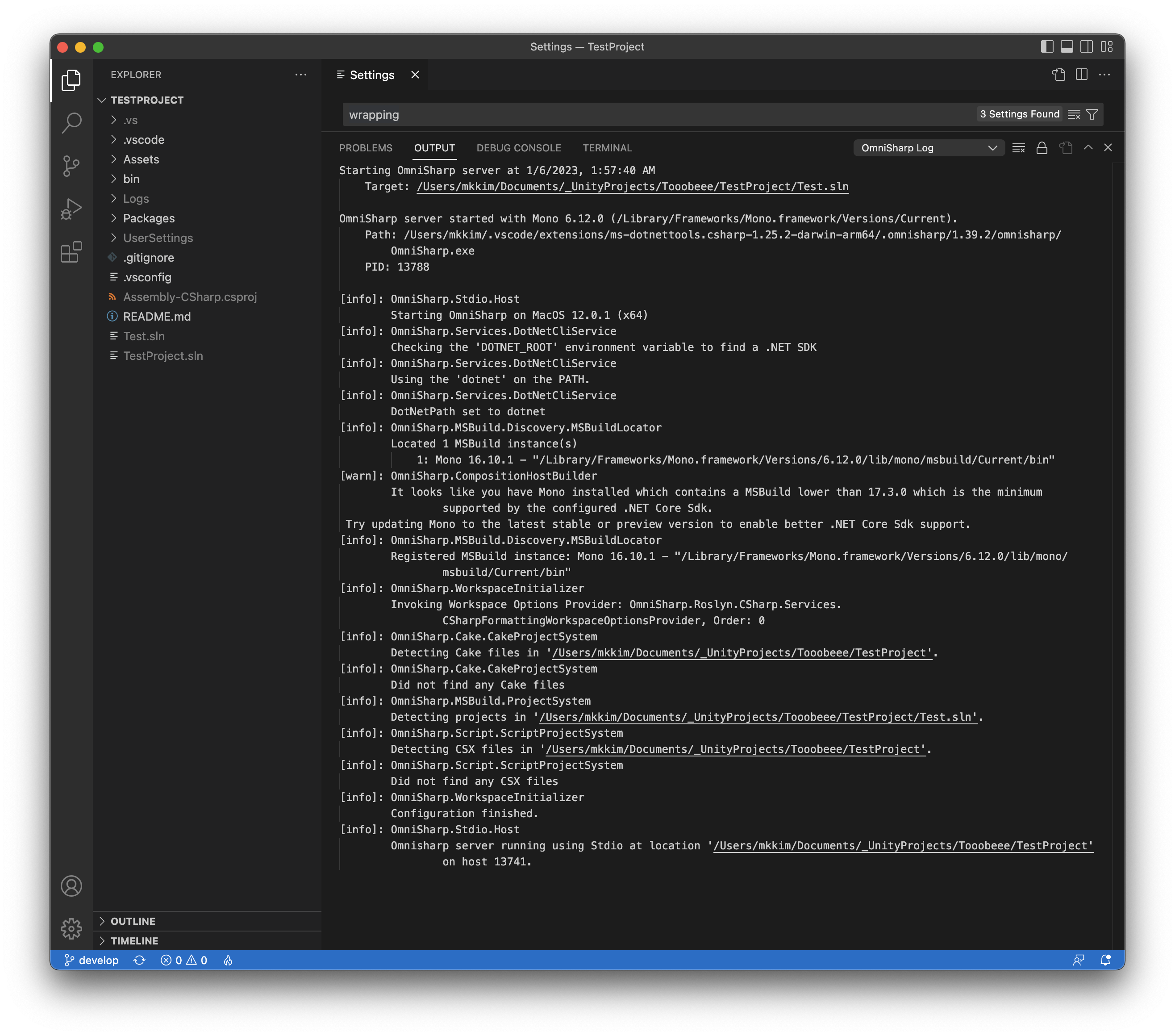The width and height of the screenshot is (1175, 1036).
Task: Clear the output log
Action: (1018, 148)
